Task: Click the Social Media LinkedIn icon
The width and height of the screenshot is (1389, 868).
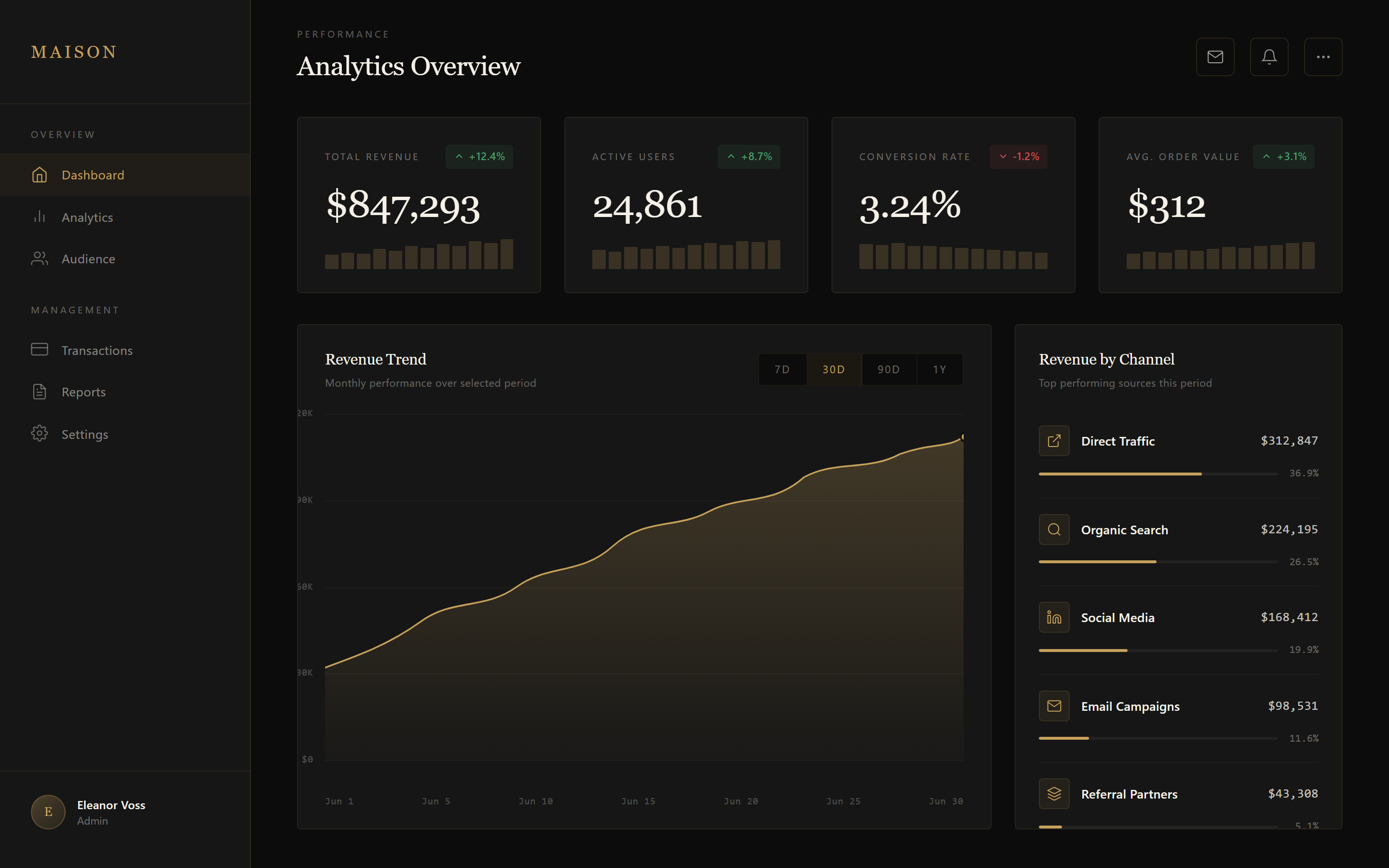Action: click(x=1054, y=617)
